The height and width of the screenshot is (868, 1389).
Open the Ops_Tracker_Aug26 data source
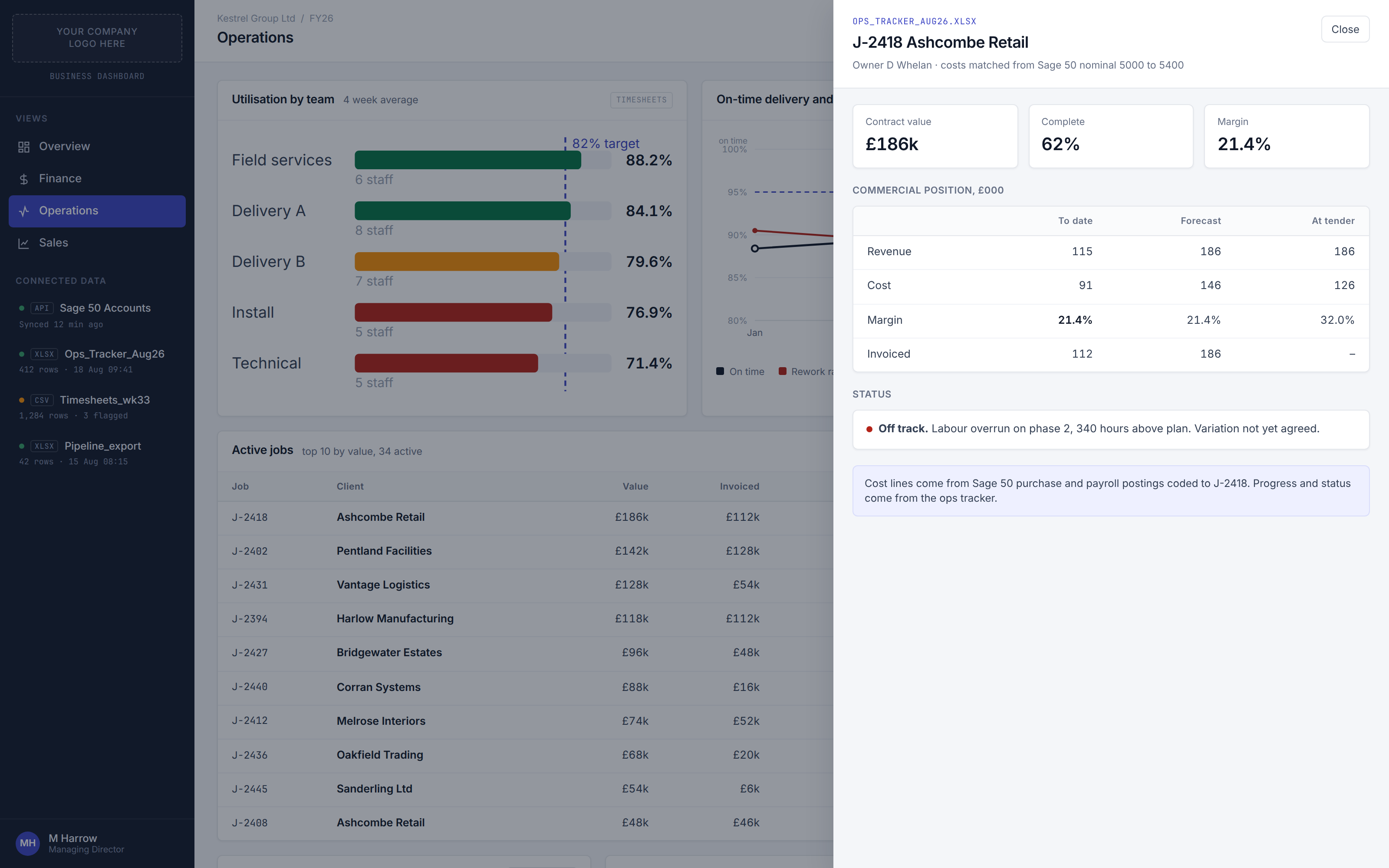tap(97, 361)
